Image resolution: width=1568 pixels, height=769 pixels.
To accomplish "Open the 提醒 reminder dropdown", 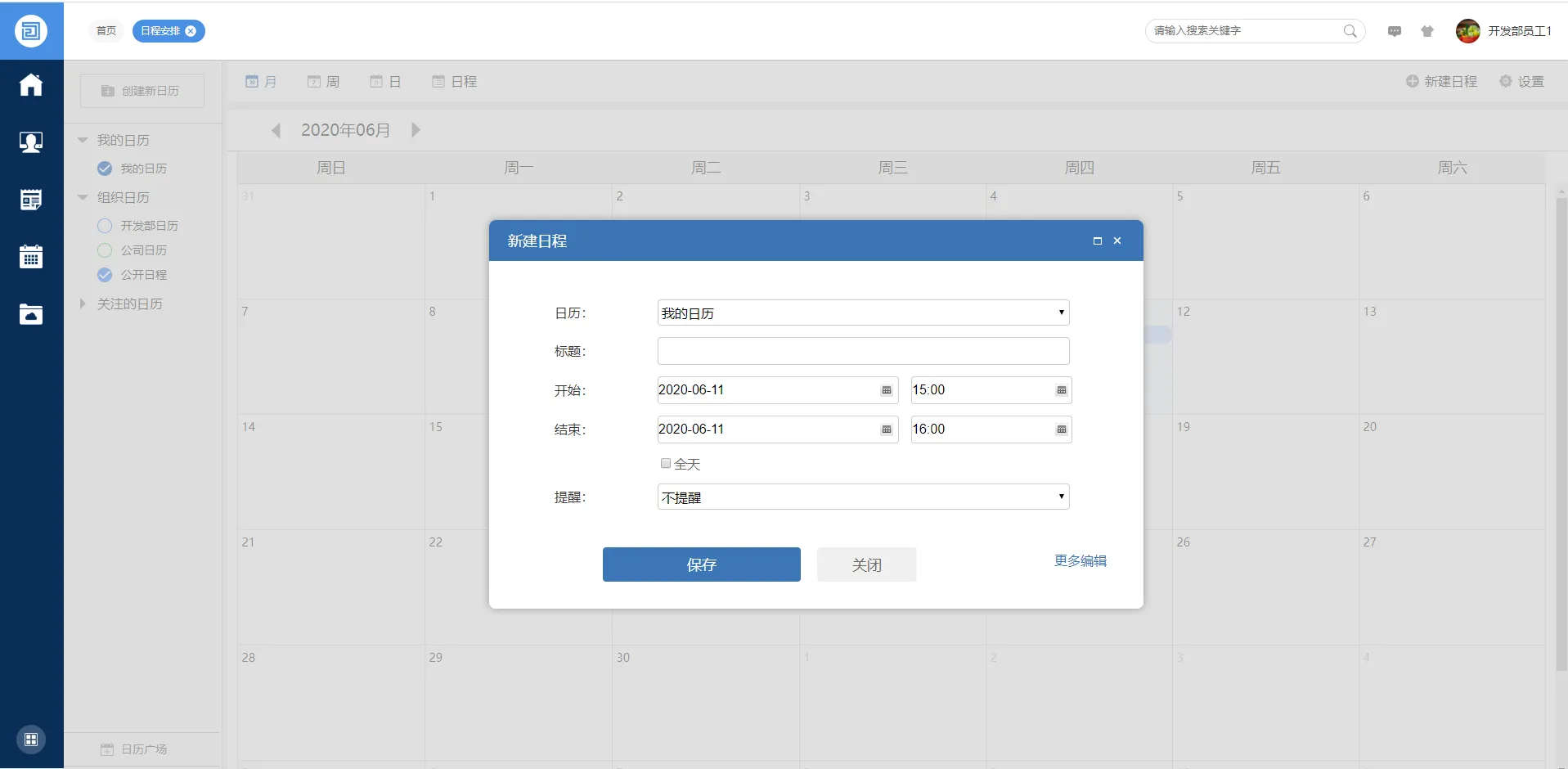I will 863,497.
